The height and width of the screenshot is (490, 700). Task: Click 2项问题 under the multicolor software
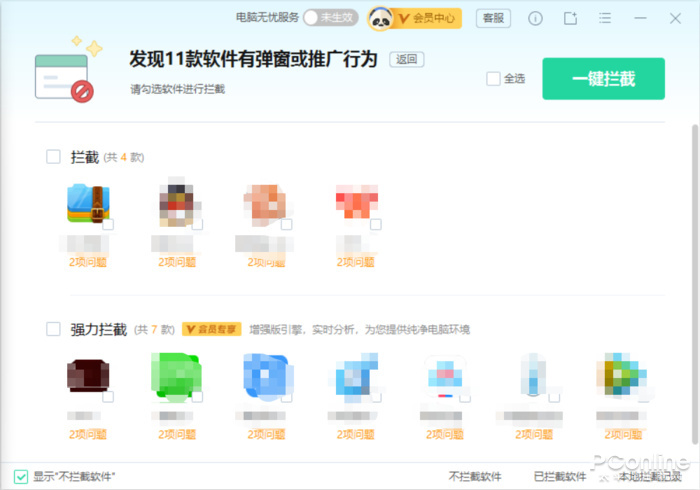[623, 434]
